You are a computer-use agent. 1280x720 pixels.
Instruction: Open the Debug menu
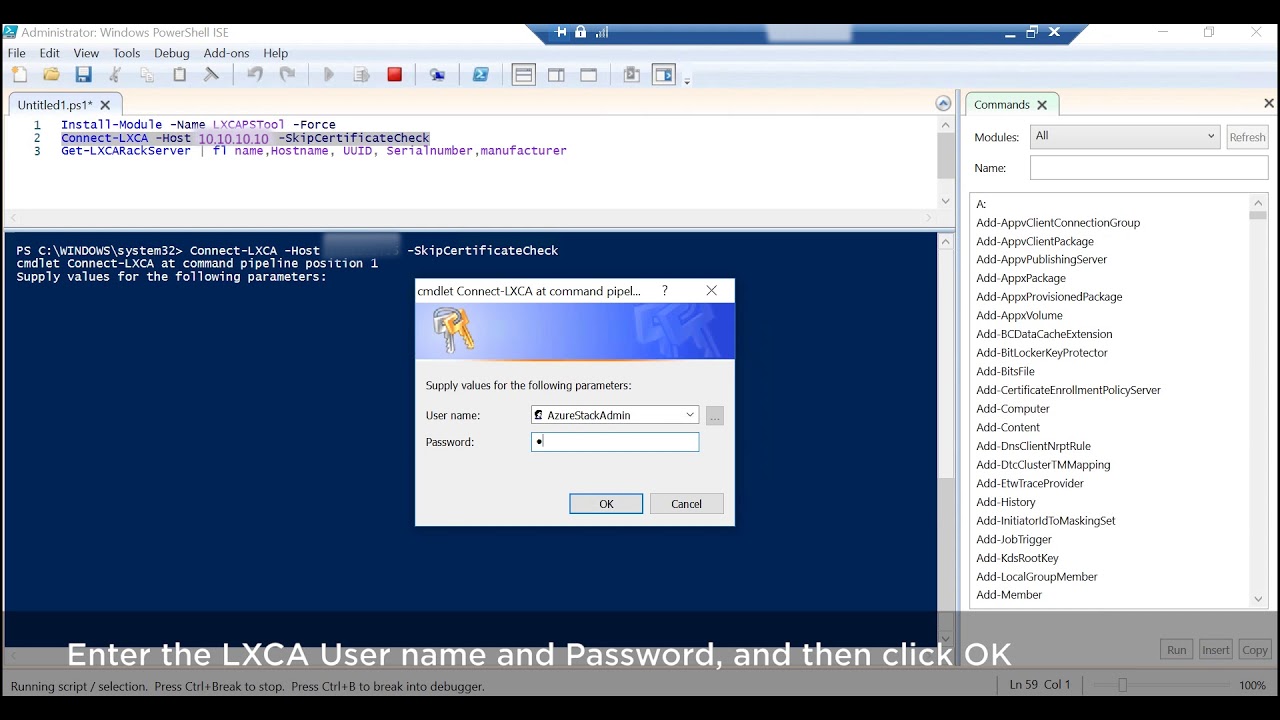172,53
